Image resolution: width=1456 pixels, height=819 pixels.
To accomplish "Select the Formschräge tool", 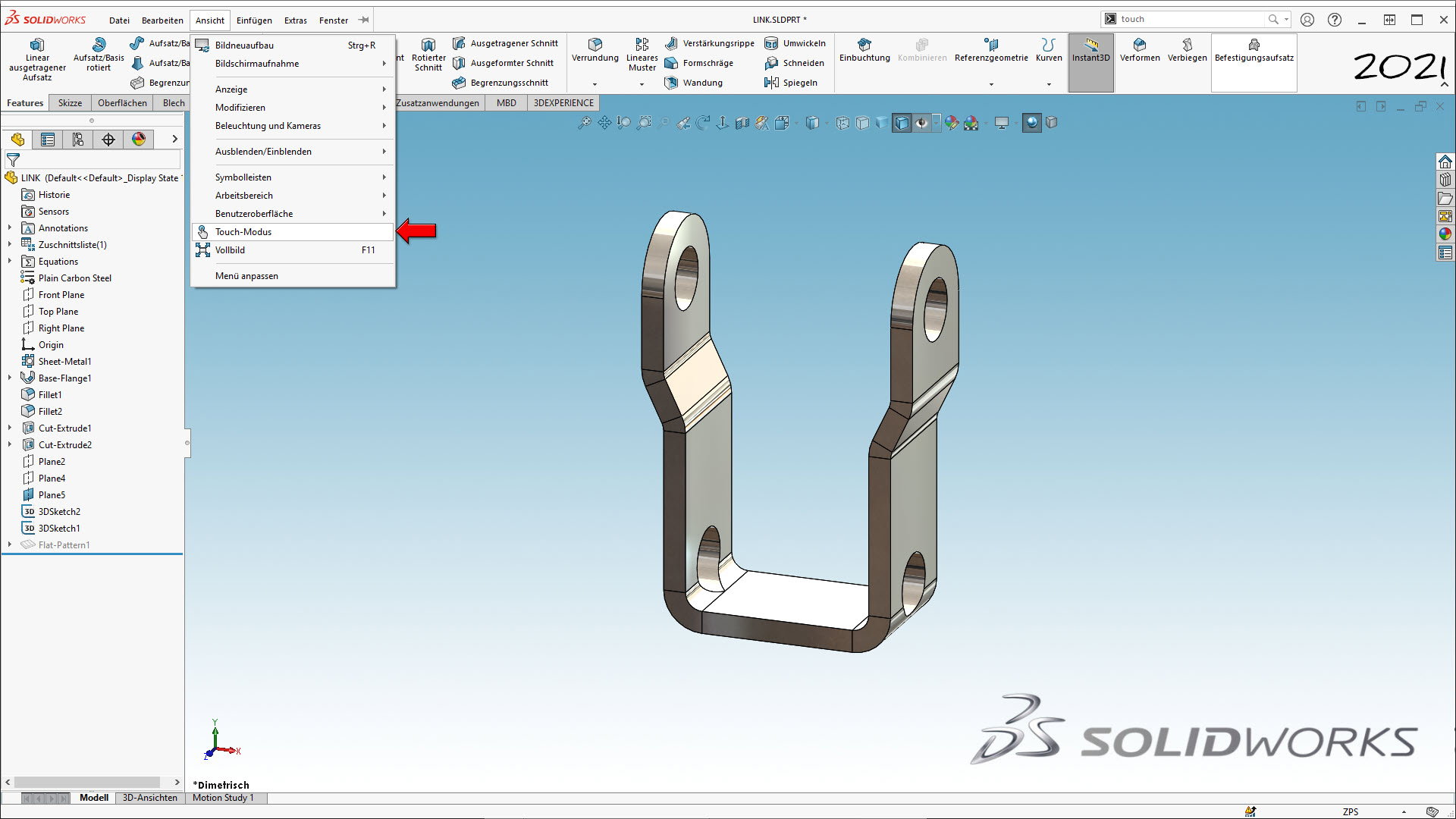I will click(x=698, y=63).
